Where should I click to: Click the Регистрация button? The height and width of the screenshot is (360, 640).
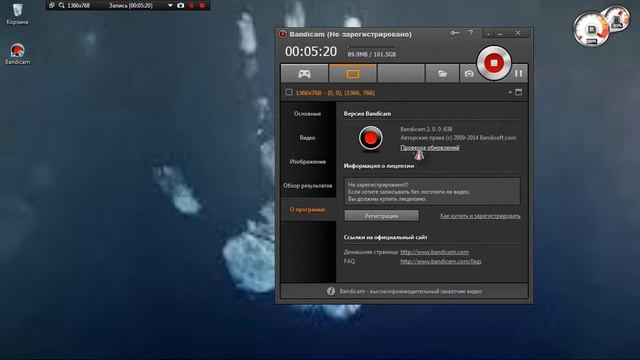[x=381, y=216]
